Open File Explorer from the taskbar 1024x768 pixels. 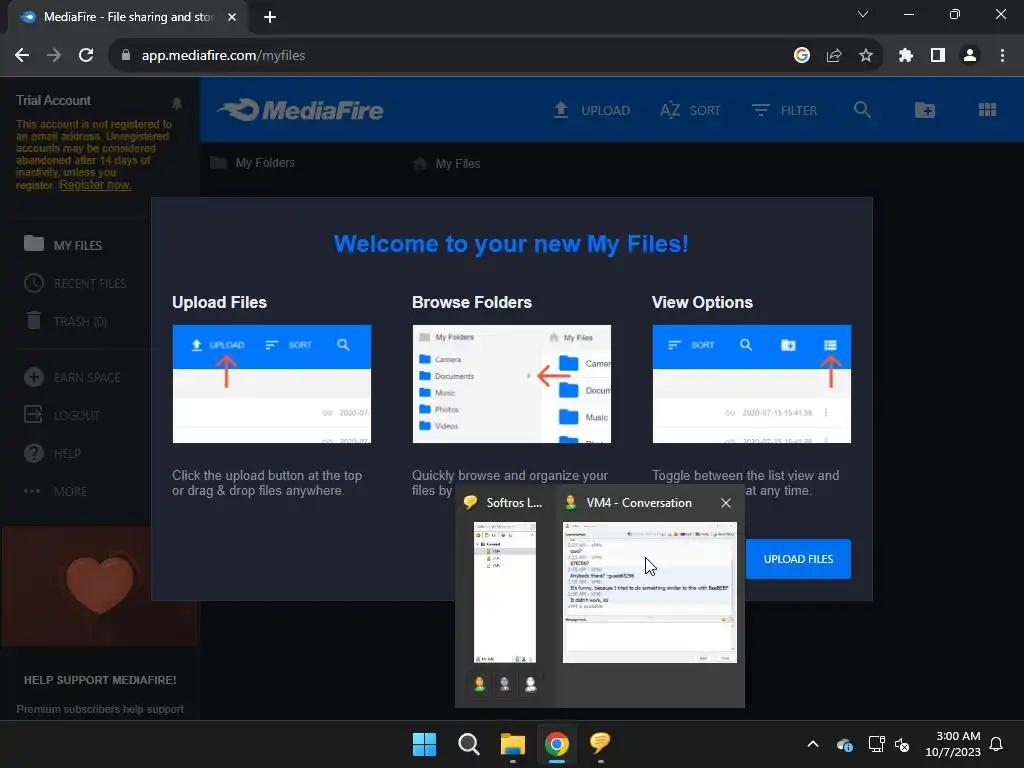pos(513,744)
